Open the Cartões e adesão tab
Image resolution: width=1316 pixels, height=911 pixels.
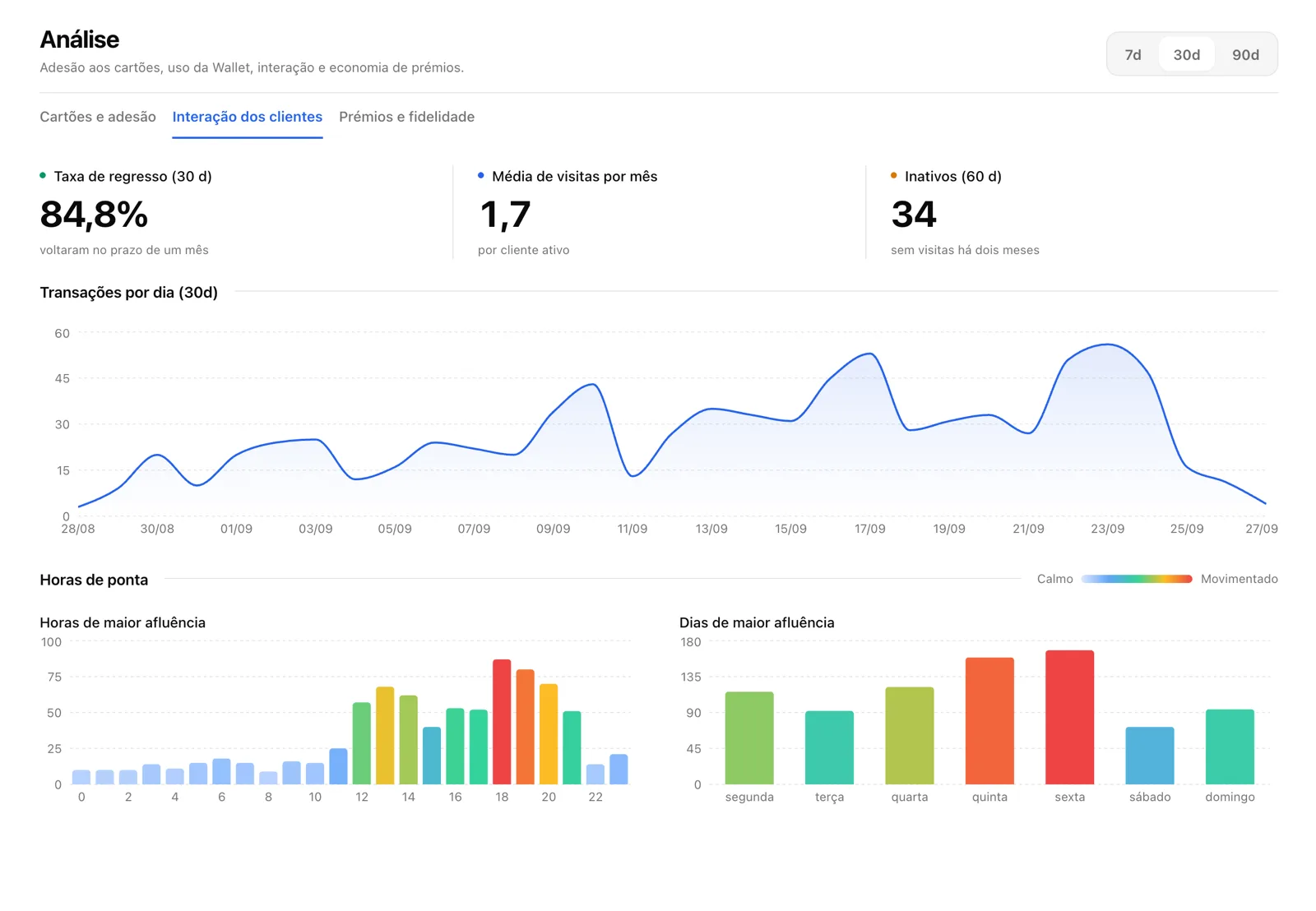[x=98, y=117]
